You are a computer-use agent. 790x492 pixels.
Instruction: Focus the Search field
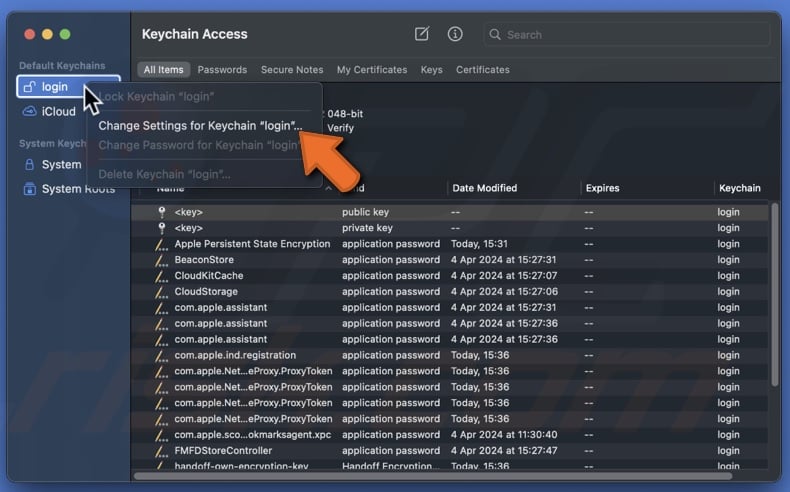(x=626, y=35)
